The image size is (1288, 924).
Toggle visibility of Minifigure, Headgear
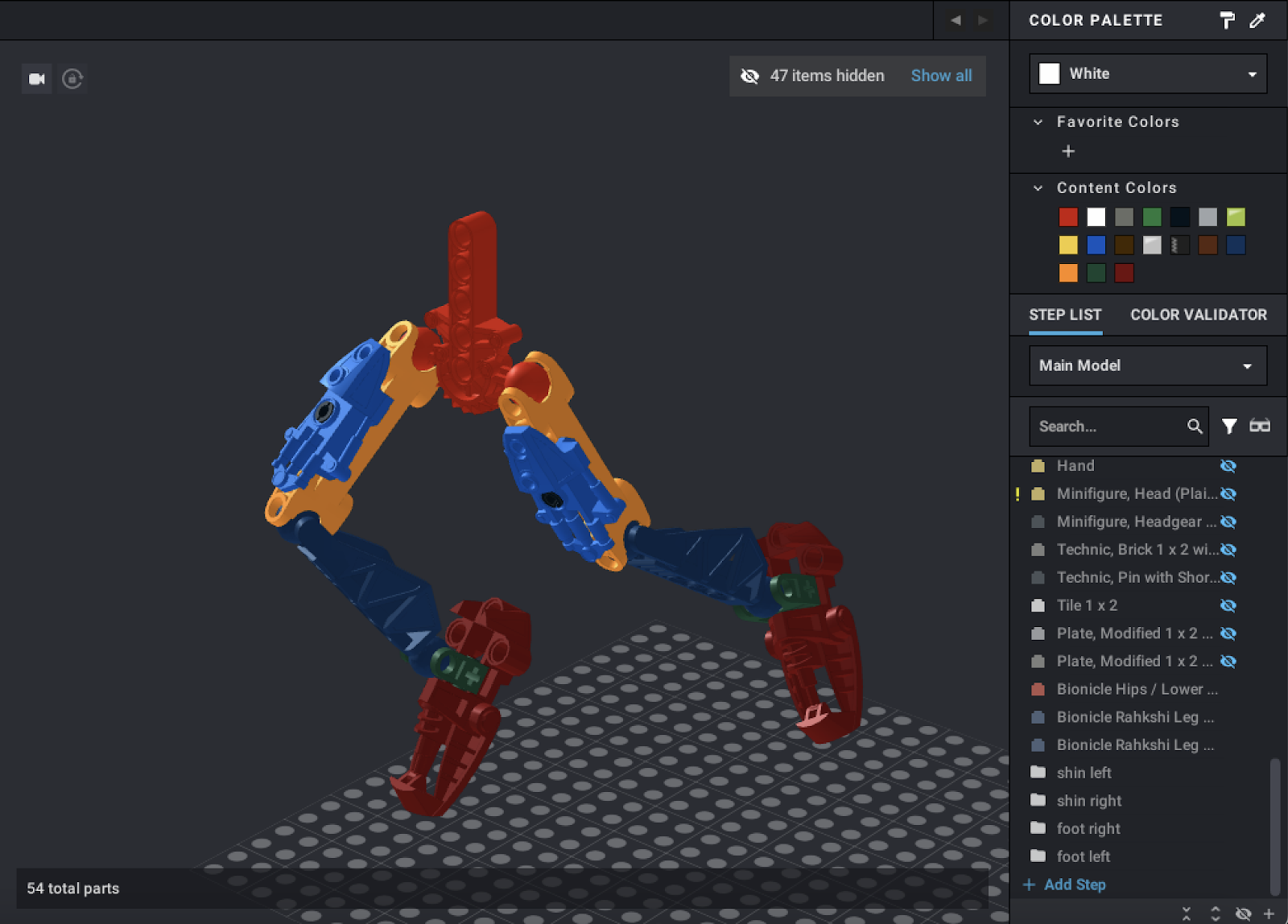1228,522
